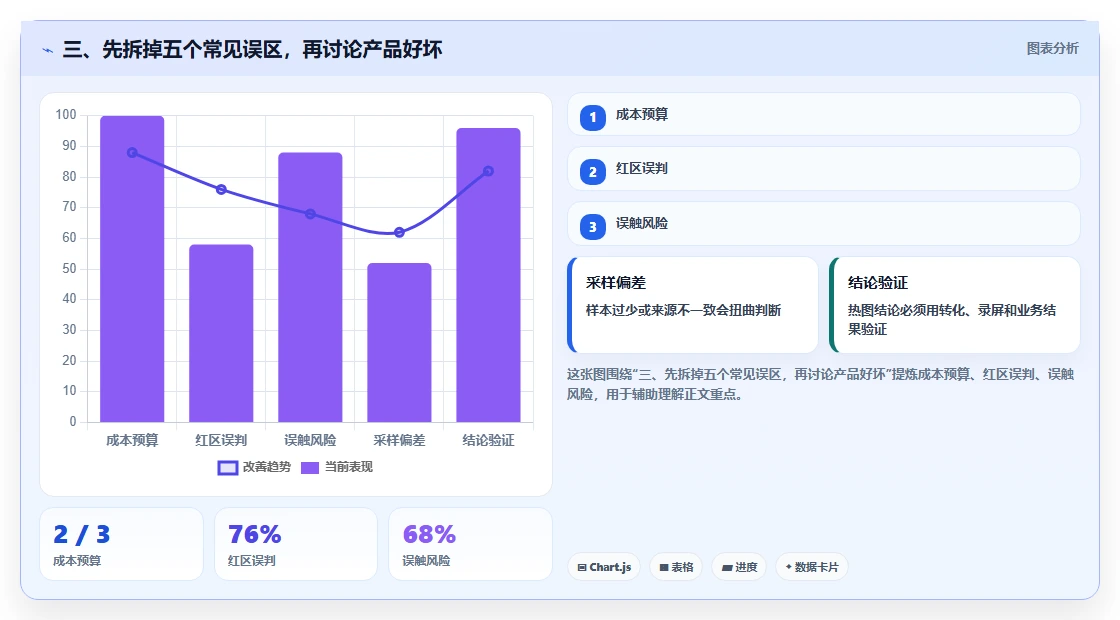Image resolution: width=1120 pixels, height=620 pixels.
Task: Click the 进度 tag
Action: [739, 567]
